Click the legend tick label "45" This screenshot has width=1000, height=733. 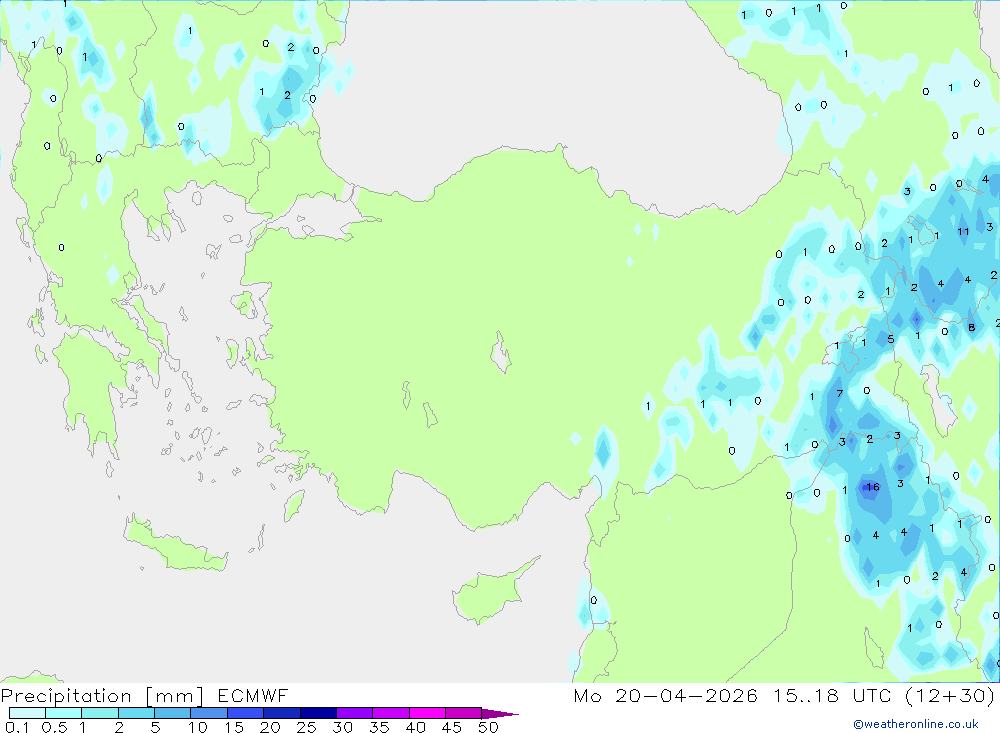coord(452,727)
